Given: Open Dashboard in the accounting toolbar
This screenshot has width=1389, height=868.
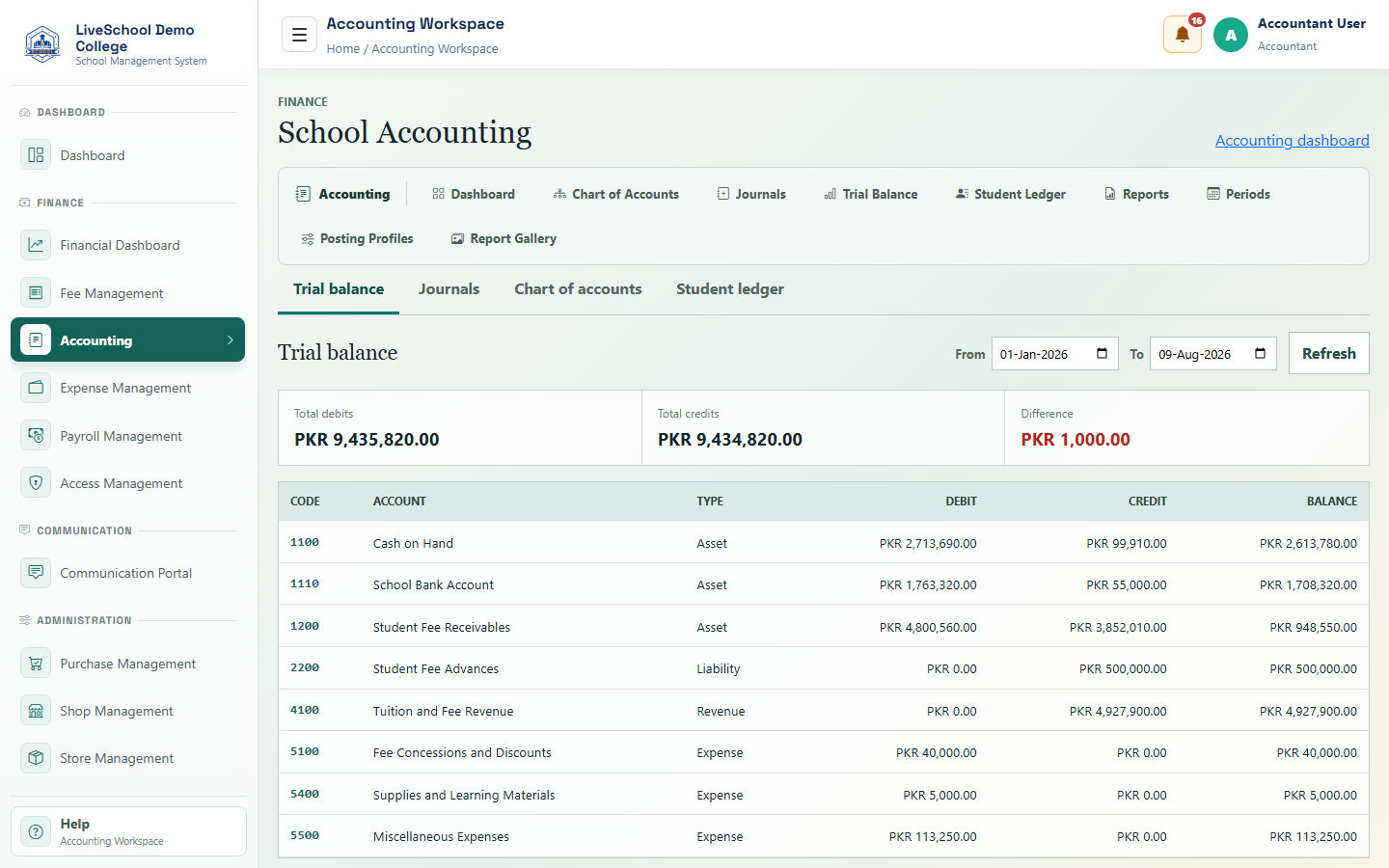Looking at the screenshot, I should [x=474, y=194].
